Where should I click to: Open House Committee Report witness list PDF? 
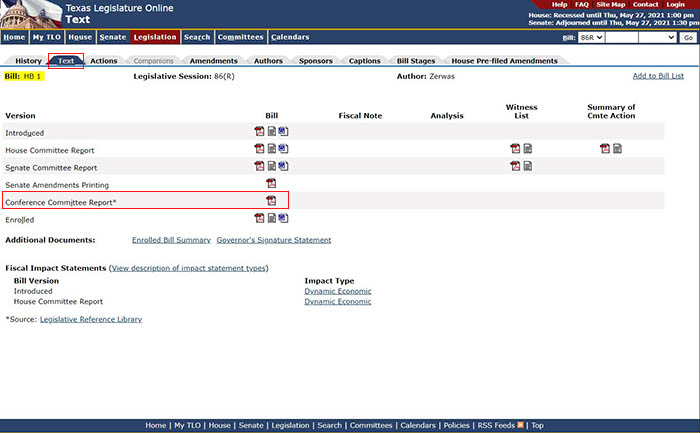point(515,149)
